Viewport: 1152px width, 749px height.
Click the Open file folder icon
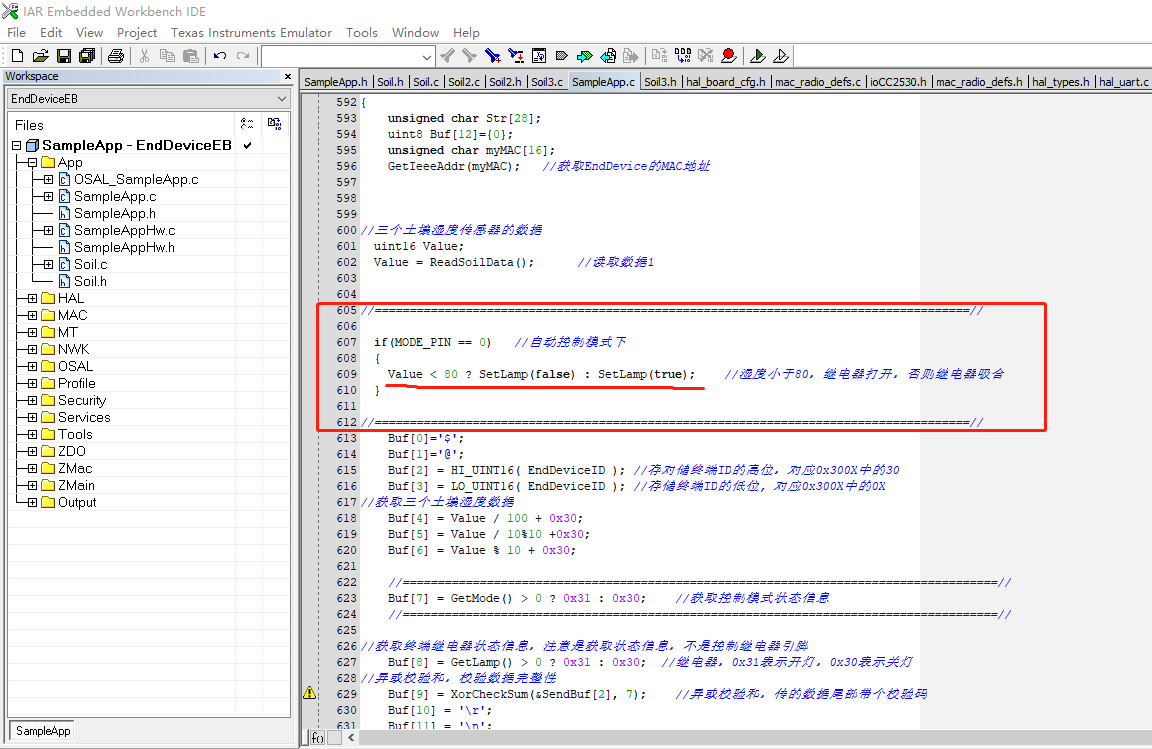pos(40,56)
